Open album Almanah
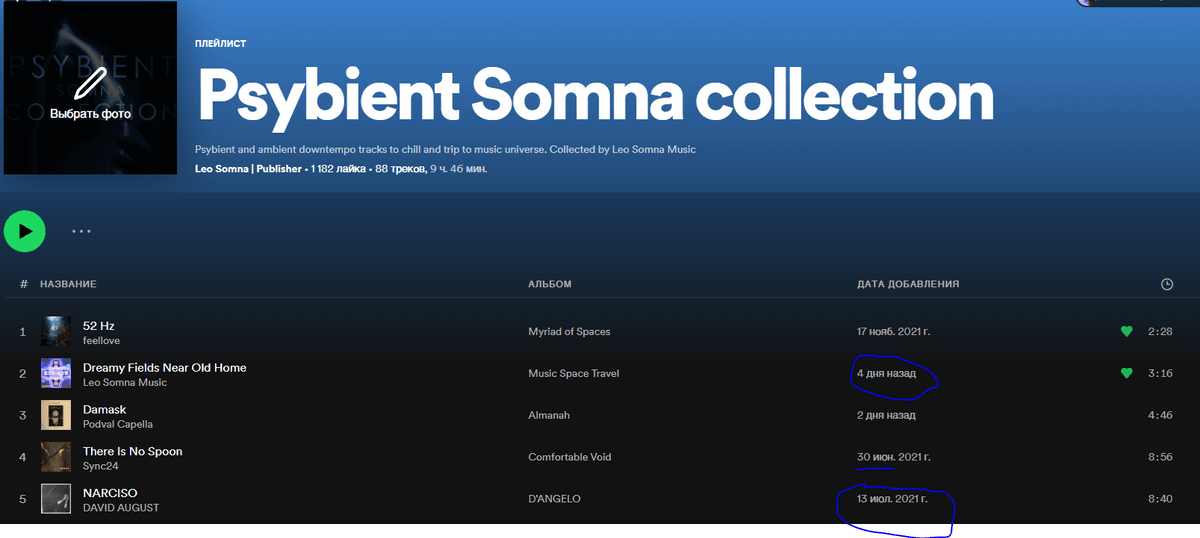 tap(549, 415)
